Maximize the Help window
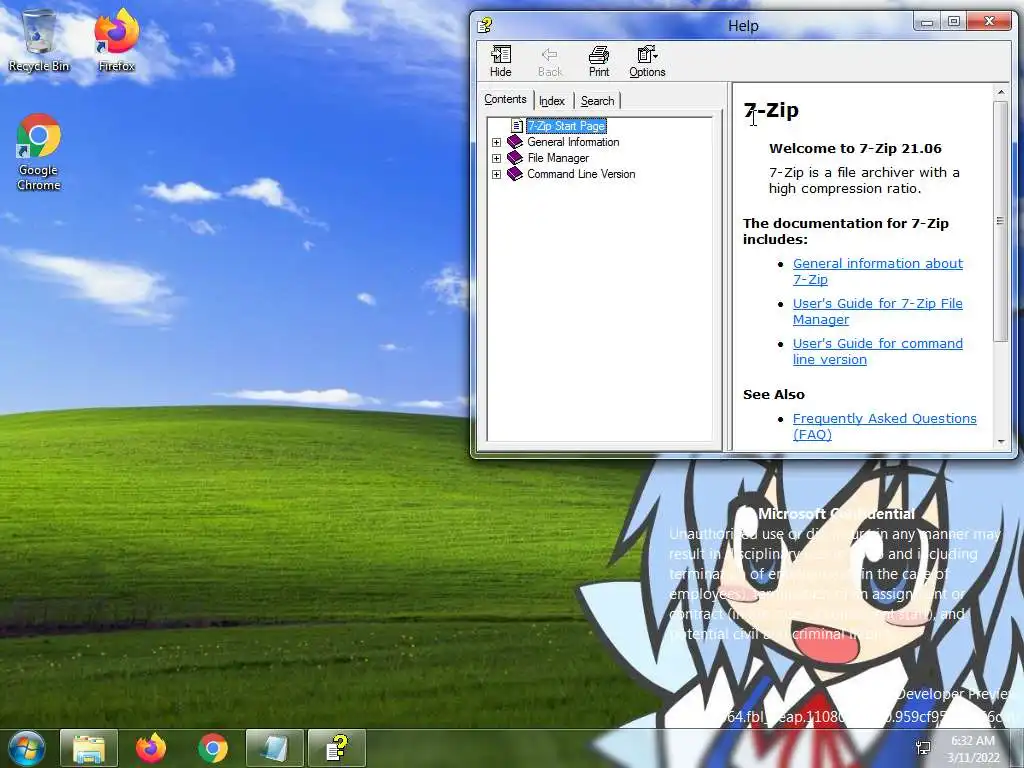Image resolution: width=1024 pixels, height=768 pixels. [x=953, y=22]
